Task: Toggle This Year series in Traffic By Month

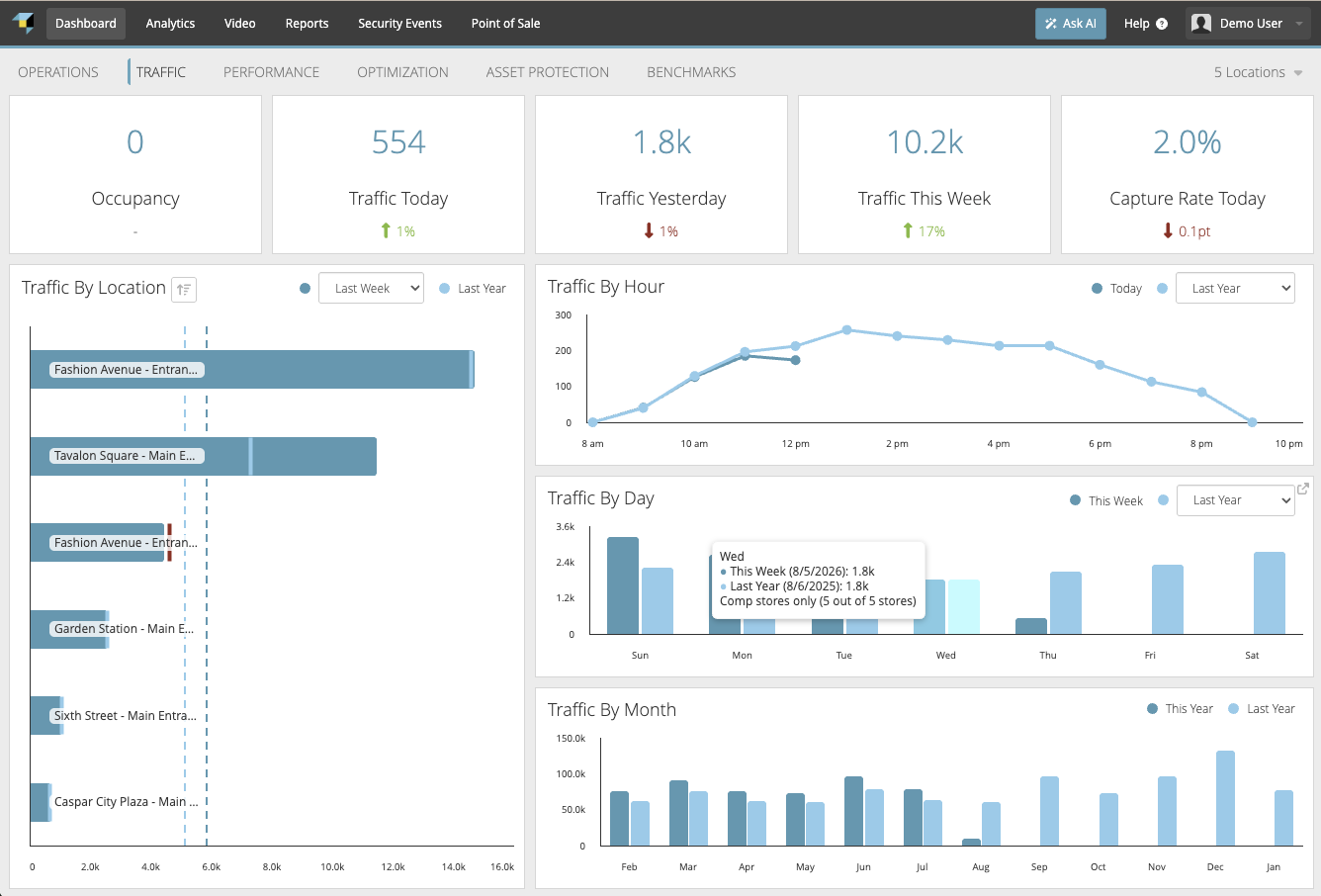Action: point(1180,709)
